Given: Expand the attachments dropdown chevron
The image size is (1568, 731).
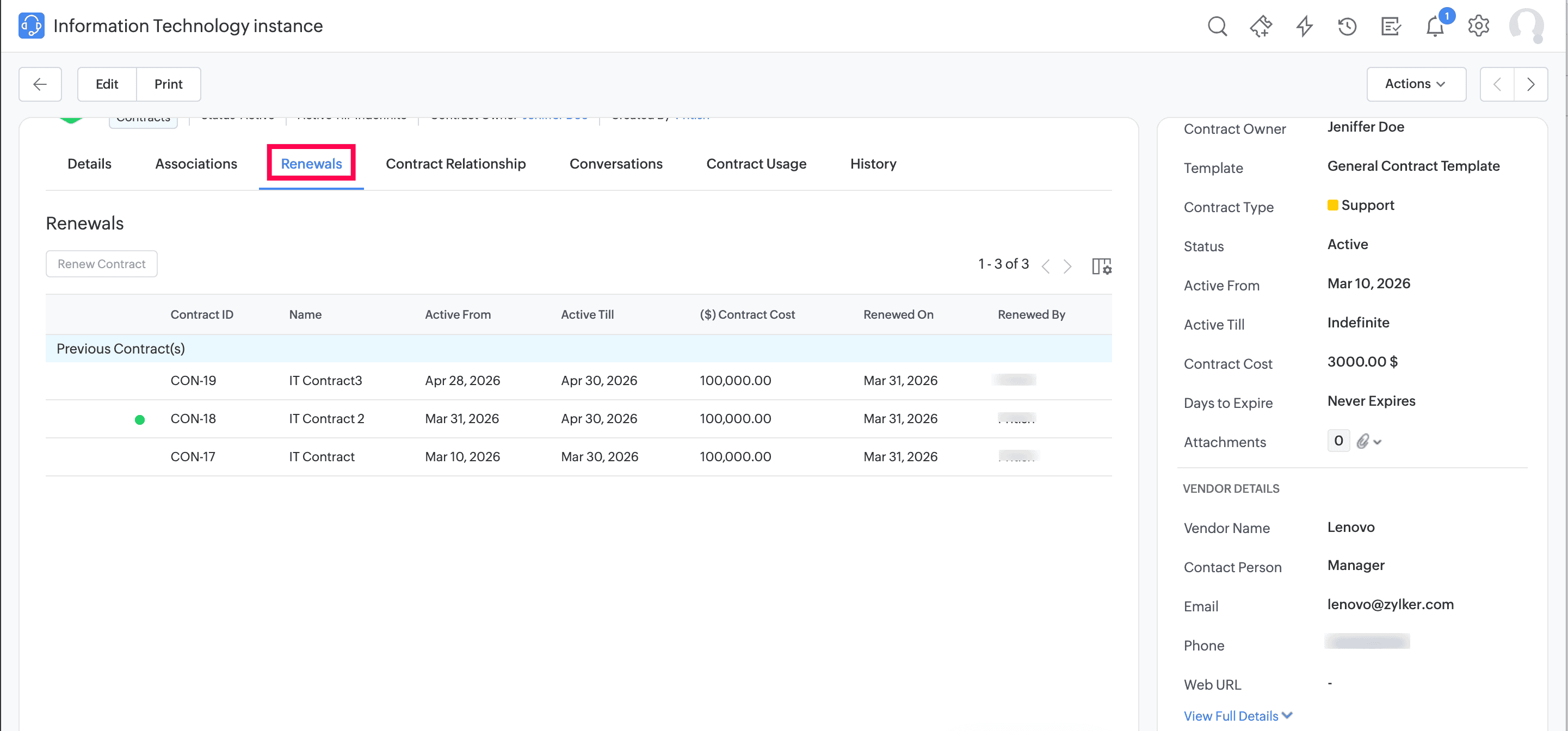Looking at the screenshot, I should (1378, 442).
